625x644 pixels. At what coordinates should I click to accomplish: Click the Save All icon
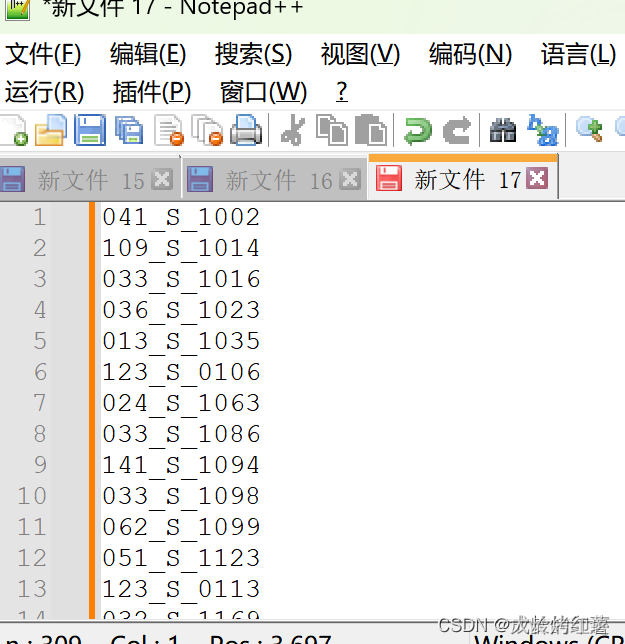click(129, 131)
